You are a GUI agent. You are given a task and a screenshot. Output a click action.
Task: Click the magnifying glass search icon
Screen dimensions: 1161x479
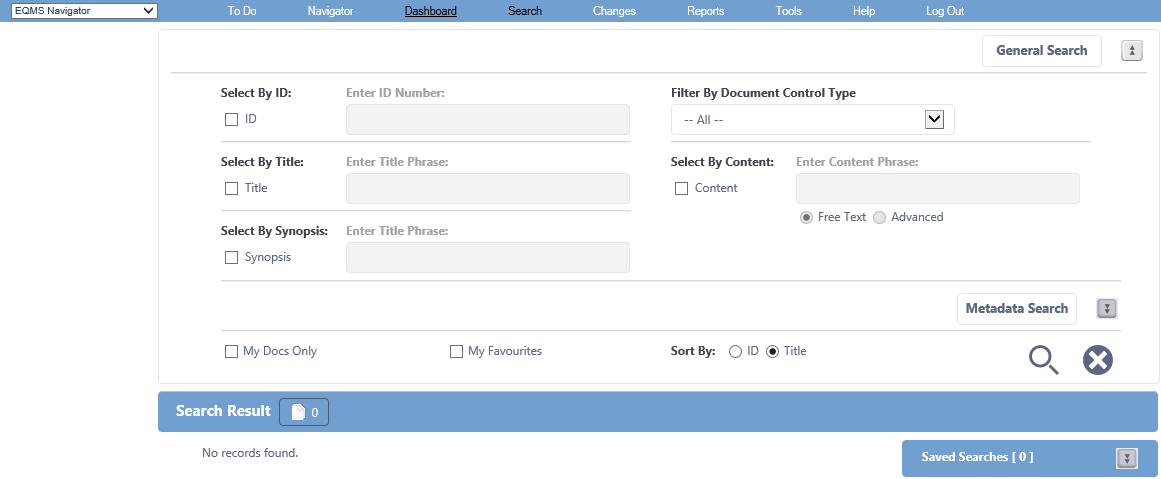(1044, 361)
